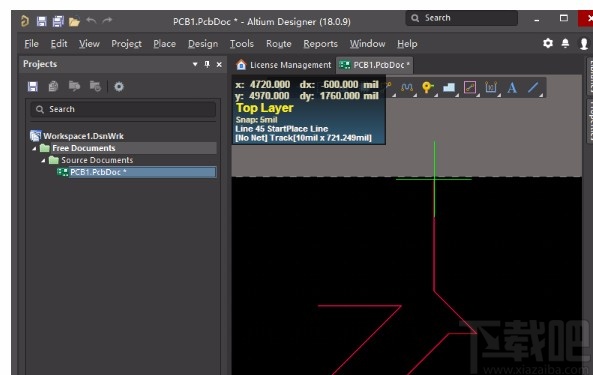Screen dimensions: 593x375
Task: Undo the last action
Action: (x=91, y=20)
